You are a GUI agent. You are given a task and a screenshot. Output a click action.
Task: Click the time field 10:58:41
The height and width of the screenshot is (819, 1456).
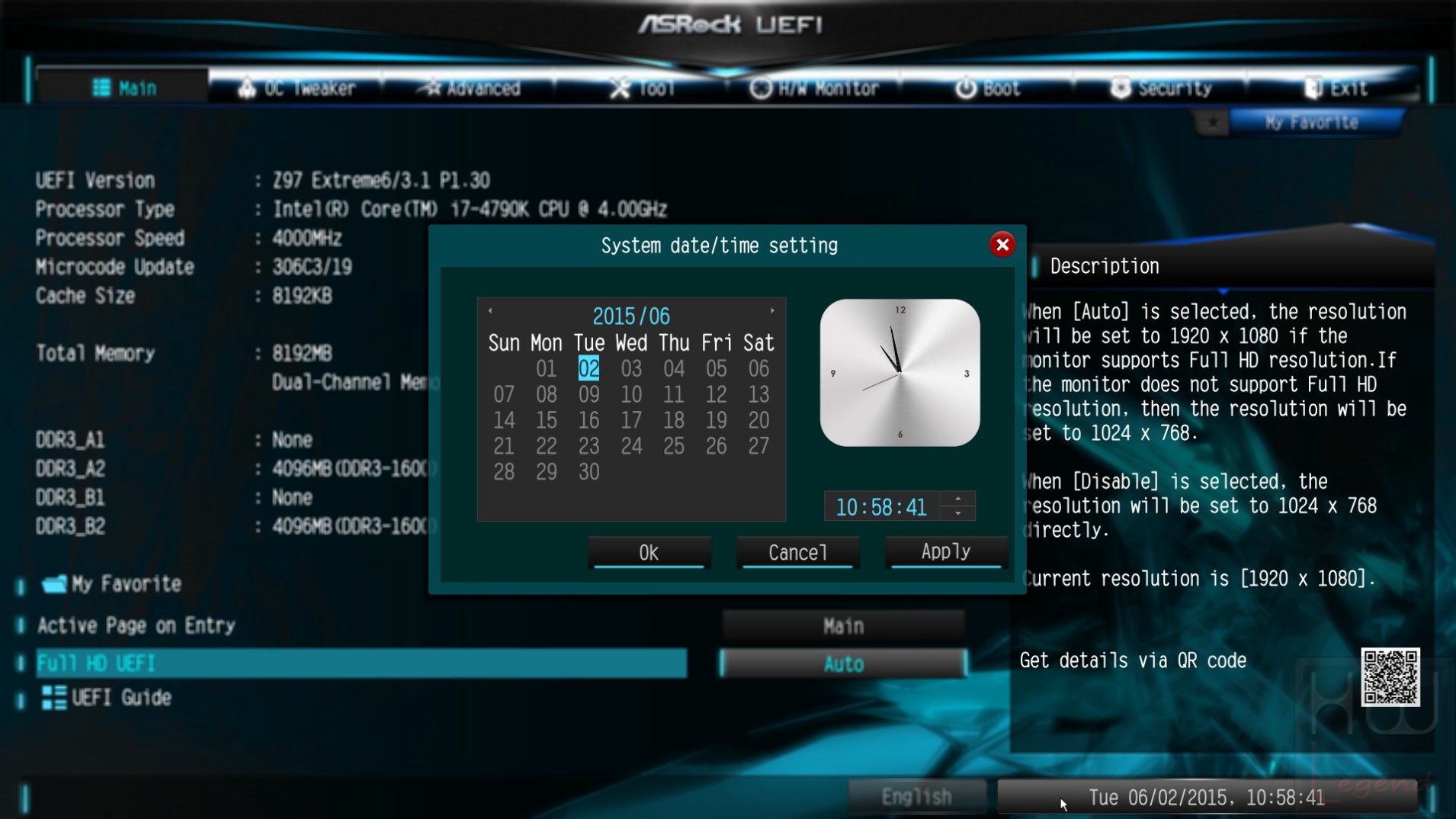tap(881, 507)
